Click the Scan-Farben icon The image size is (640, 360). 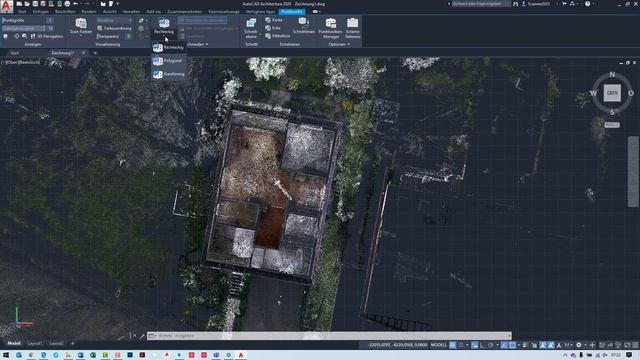81,23
